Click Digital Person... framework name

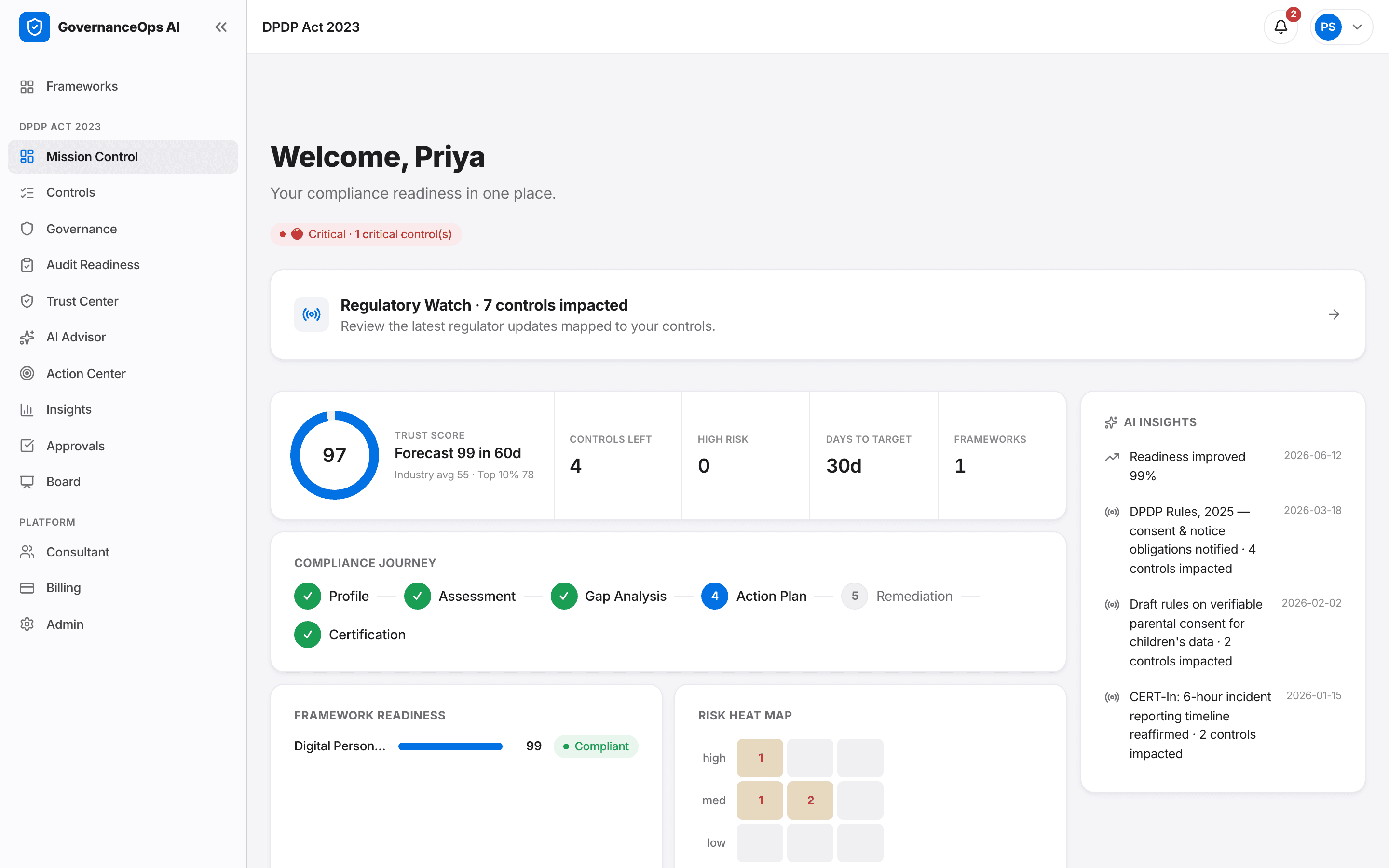click(340, 746)
